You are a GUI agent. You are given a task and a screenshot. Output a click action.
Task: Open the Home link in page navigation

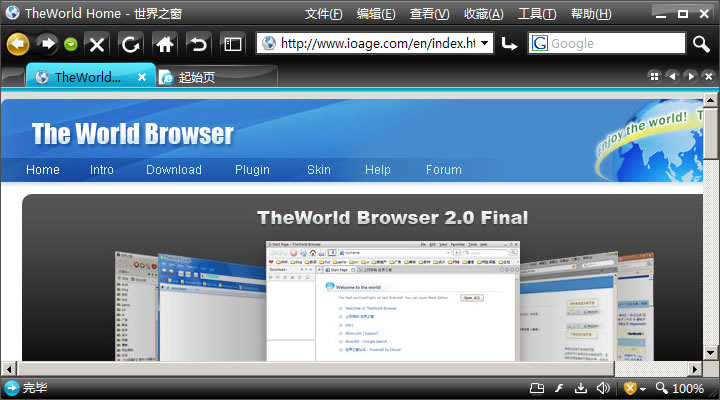point(43,170)
